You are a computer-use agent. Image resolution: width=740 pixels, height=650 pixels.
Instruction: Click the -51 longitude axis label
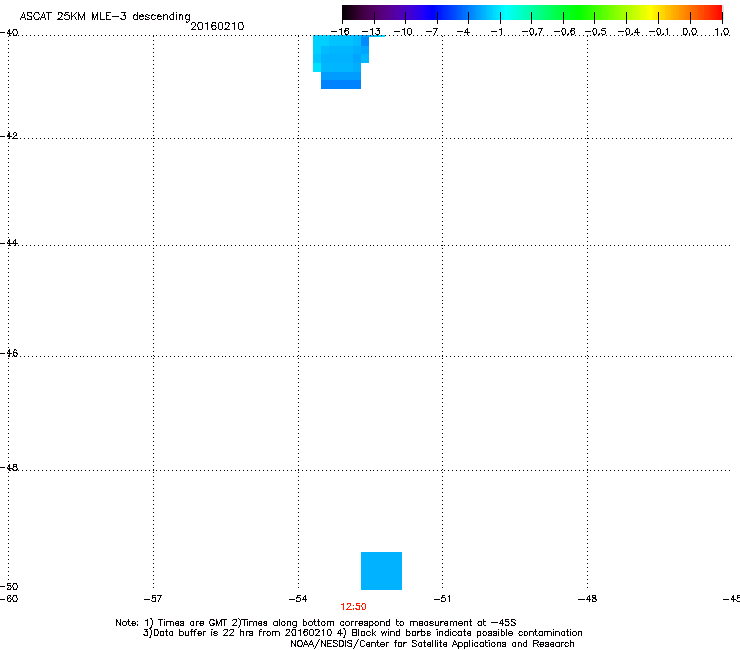click(x=442, y=599)
